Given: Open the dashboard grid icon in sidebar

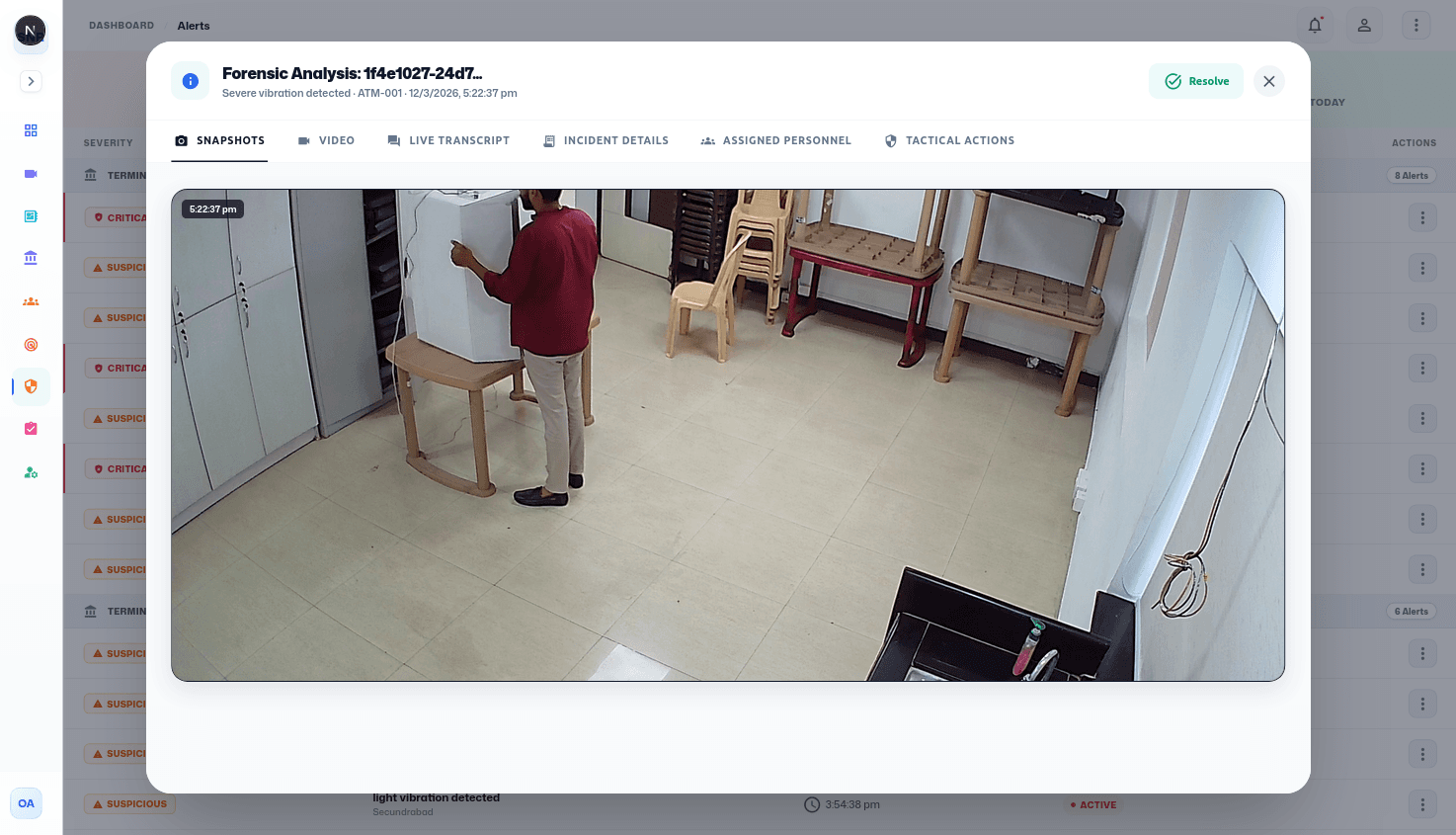Looking at the screenshot, I should (31, 130).
